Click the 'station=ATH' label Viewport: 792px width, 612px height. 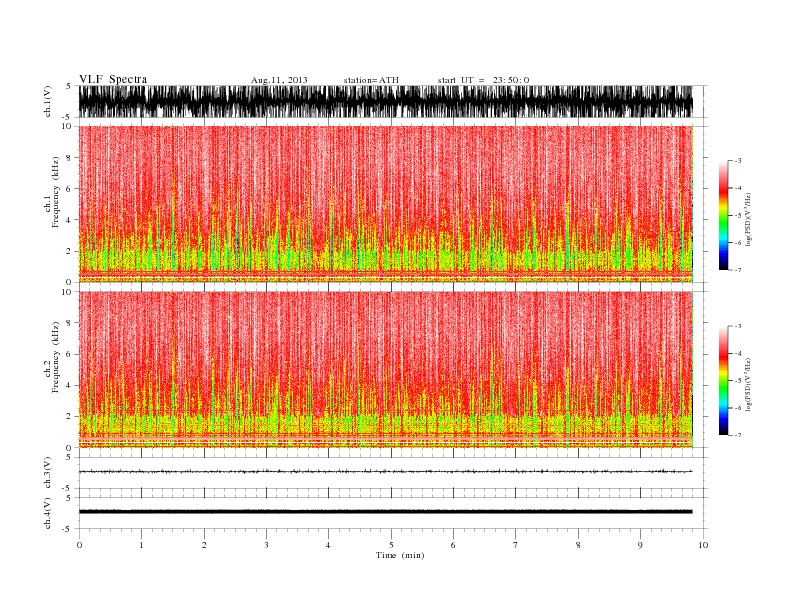pyautogui.click(x=371, y=80)
